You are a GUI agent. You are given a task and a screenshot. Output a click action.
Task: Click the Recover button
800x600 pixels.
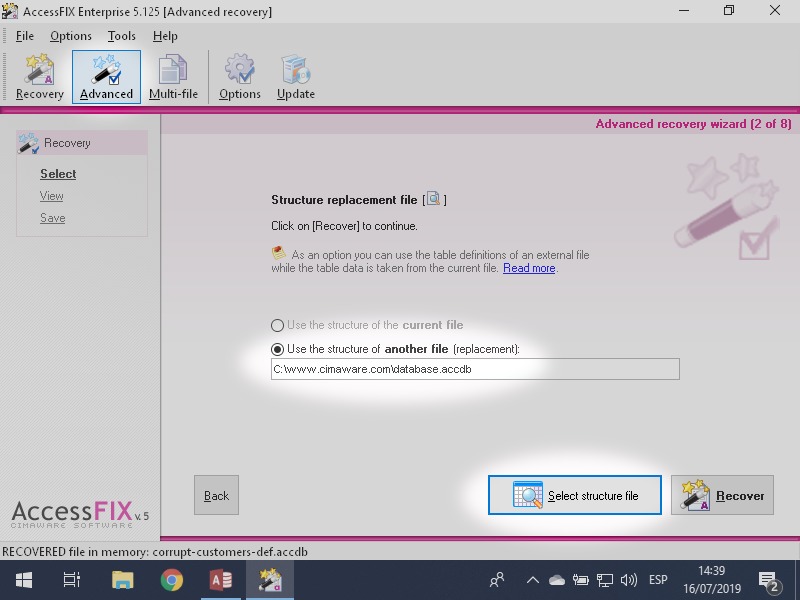coord(722,495)
